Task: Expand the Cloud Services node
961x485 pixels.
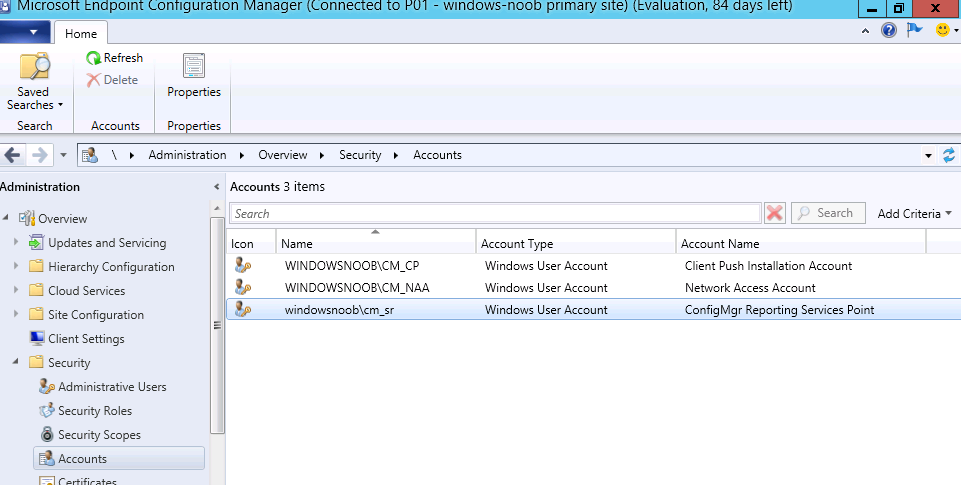Action: [x=16, y=290]
